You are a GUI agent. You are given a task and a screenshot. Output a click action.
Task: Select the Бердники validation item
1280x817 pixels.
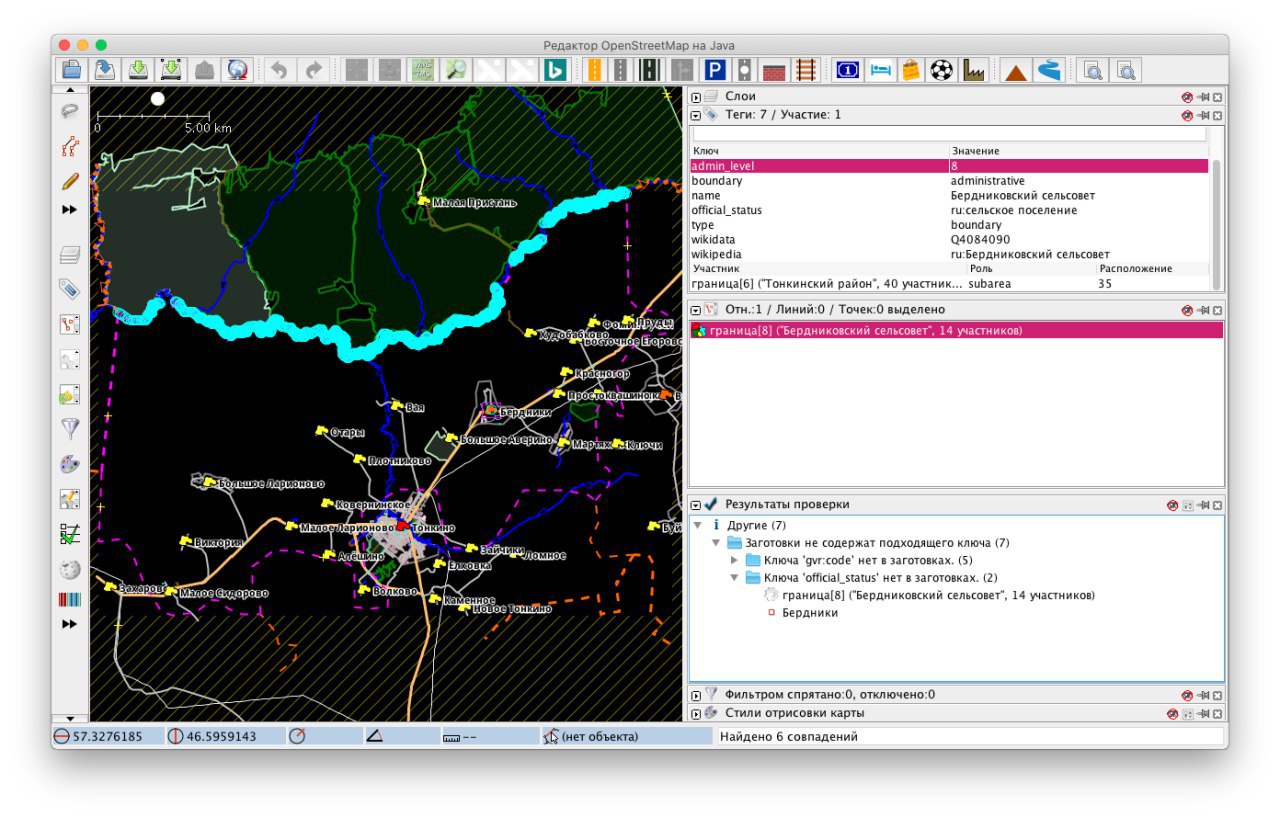809,613
